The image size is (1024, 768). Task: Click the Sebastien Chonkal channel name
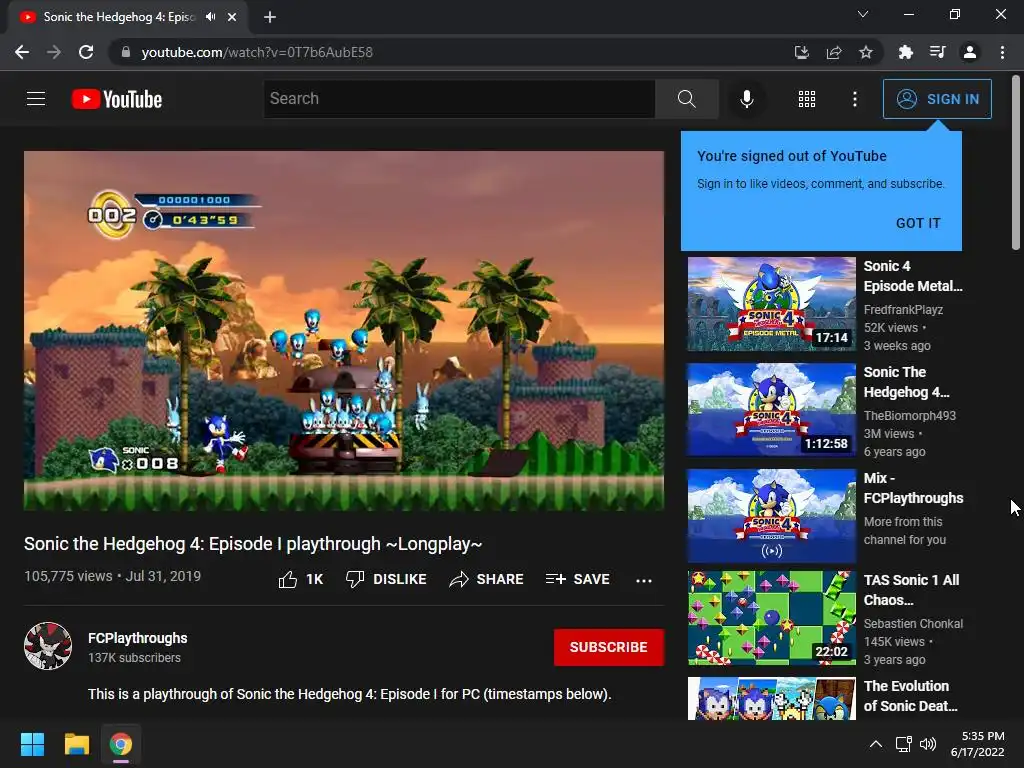(913, 624)
